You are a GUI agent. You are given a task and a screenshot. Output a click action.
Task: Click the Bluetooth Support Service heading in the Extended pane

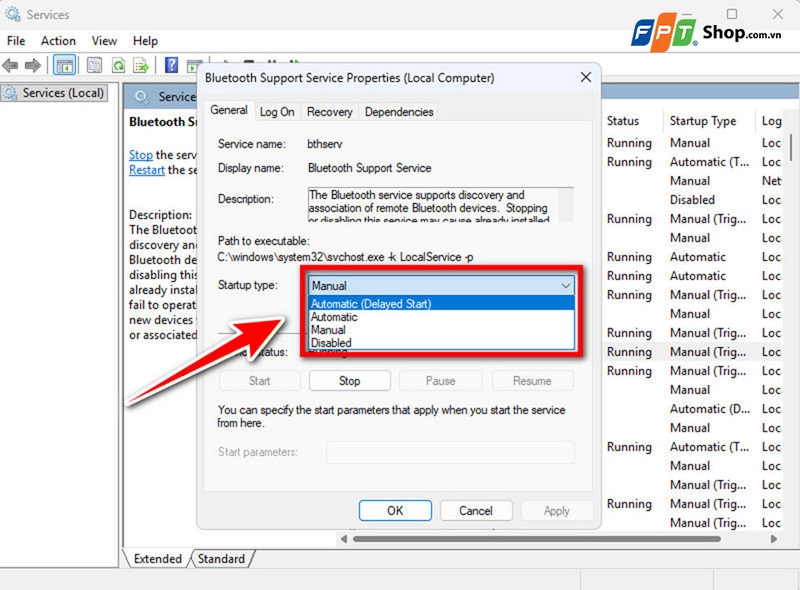click(x=162, y=121)
